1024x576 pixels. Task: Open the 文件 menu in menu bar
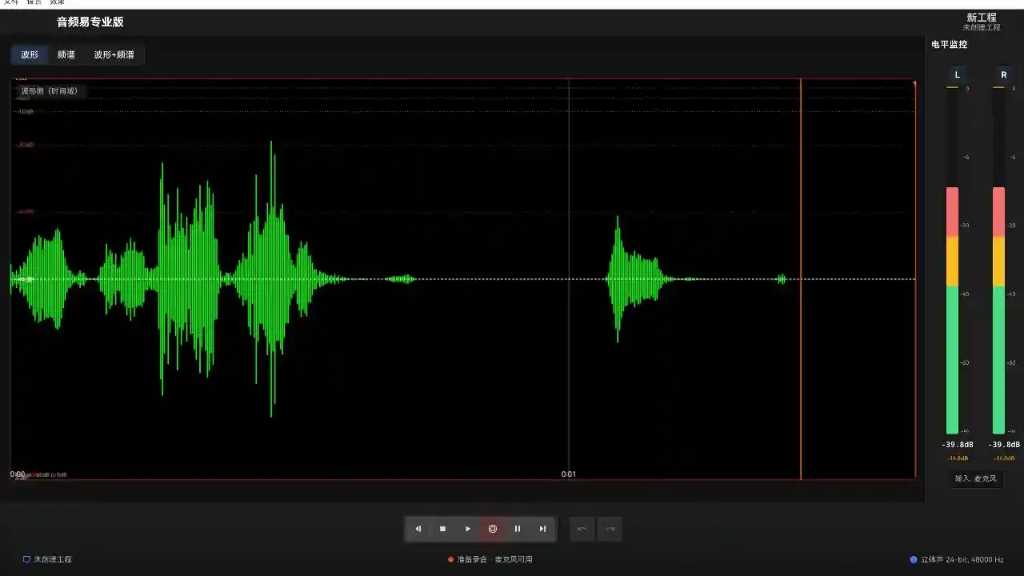11,2
